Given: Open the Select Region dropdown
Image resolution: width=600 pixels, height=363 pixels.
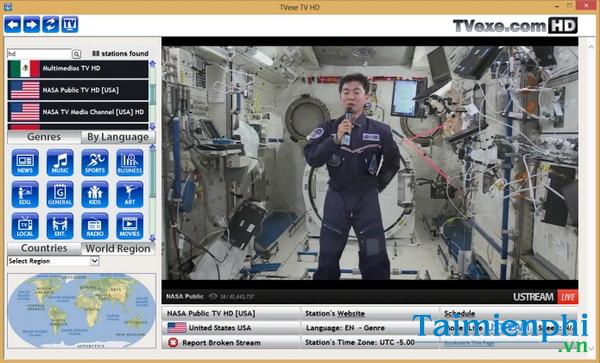Looking at the screenshot, I should (53, 261).
